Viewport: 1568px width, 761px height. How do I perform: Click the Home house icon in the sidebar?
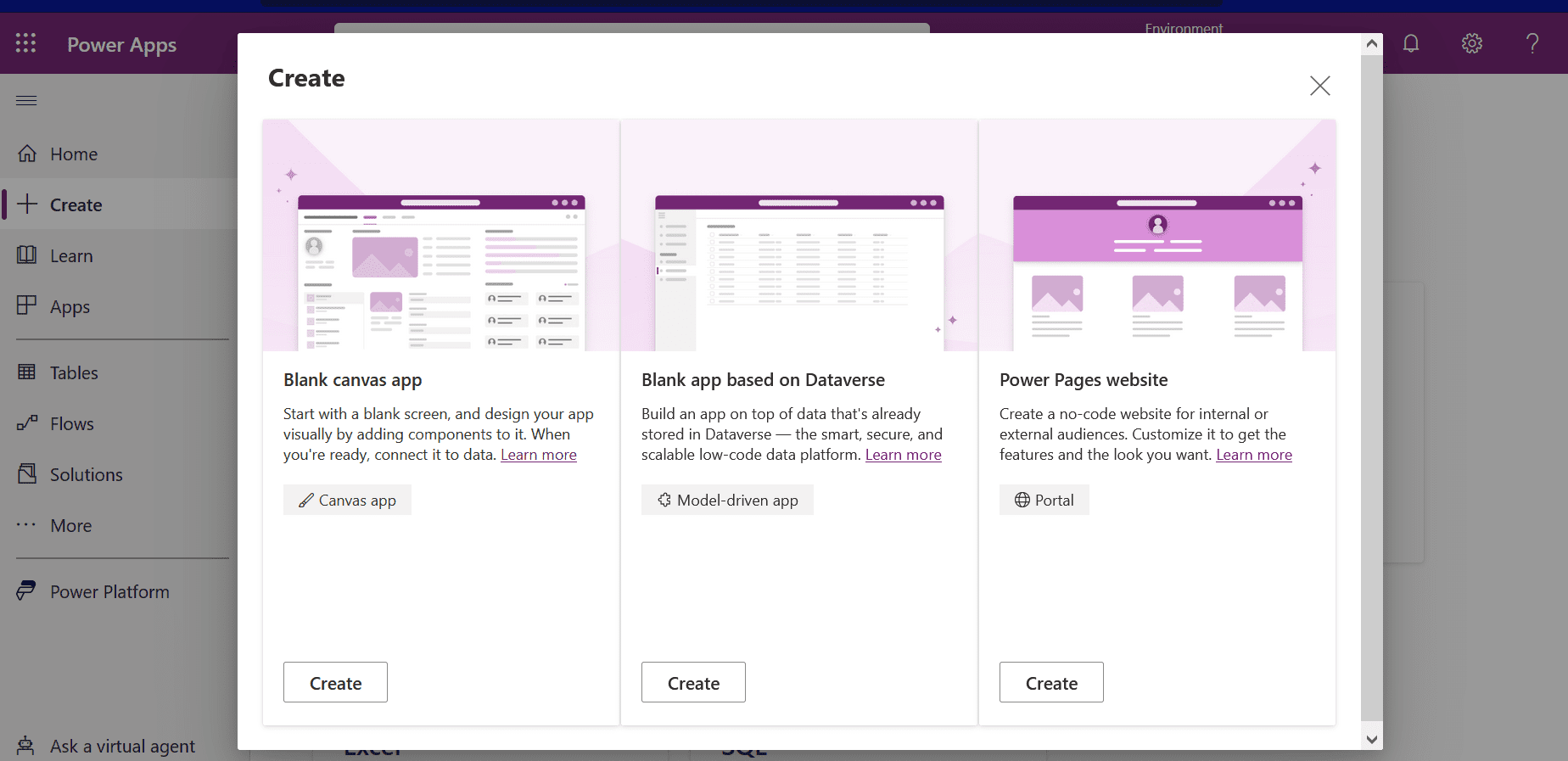(27, 154)
